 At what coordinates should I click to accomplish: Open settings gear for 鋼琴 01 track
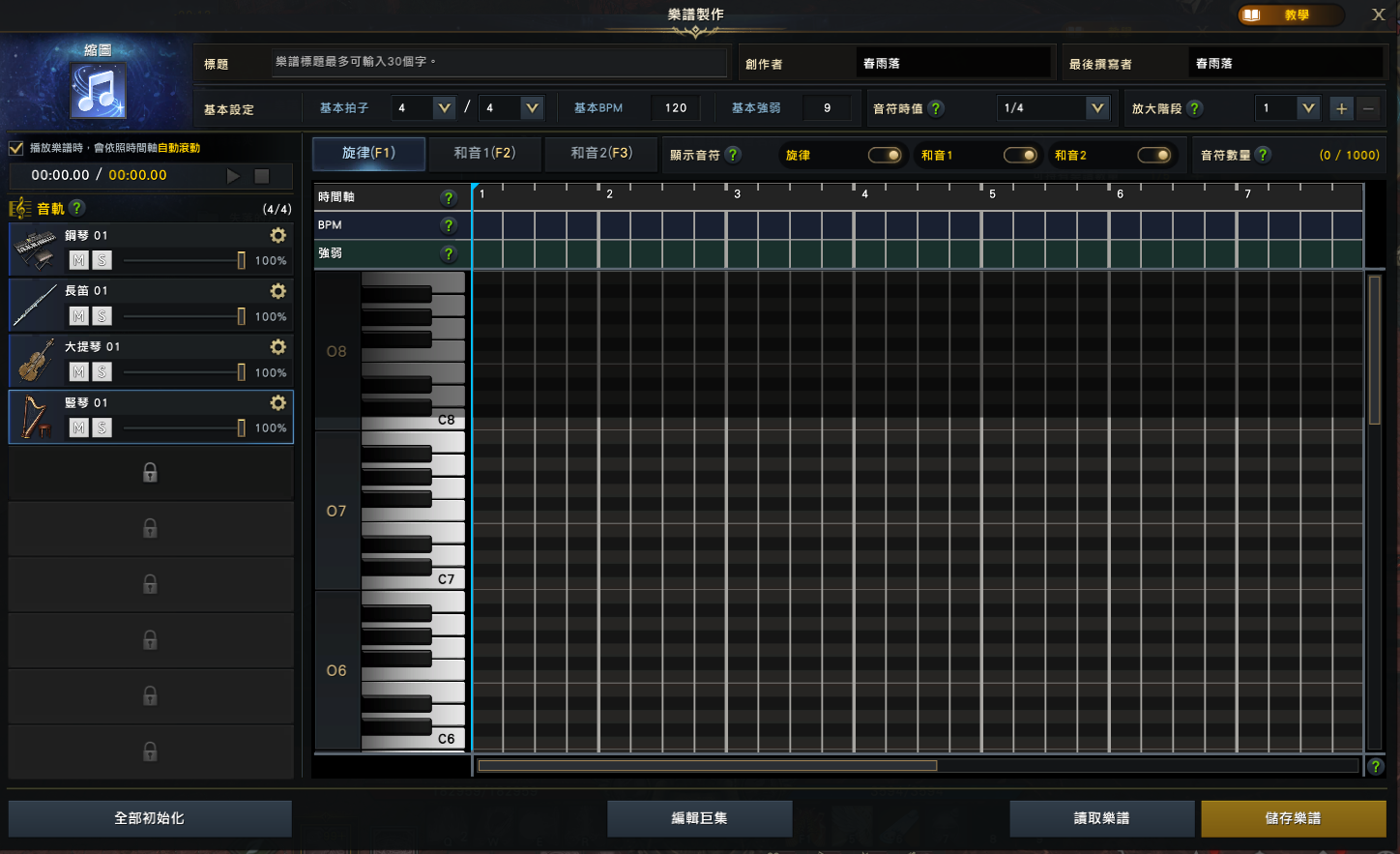(x=277, y=236)
